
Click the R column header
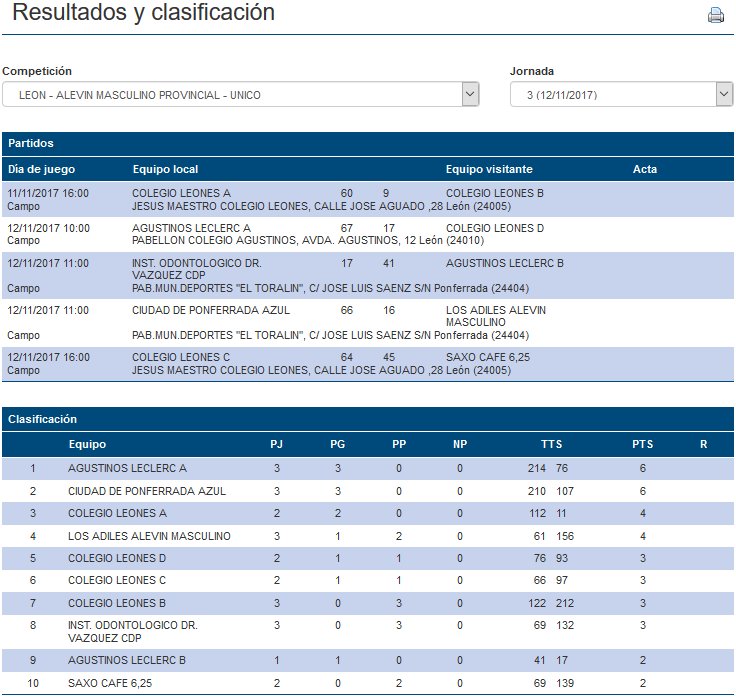pos(703,444)
